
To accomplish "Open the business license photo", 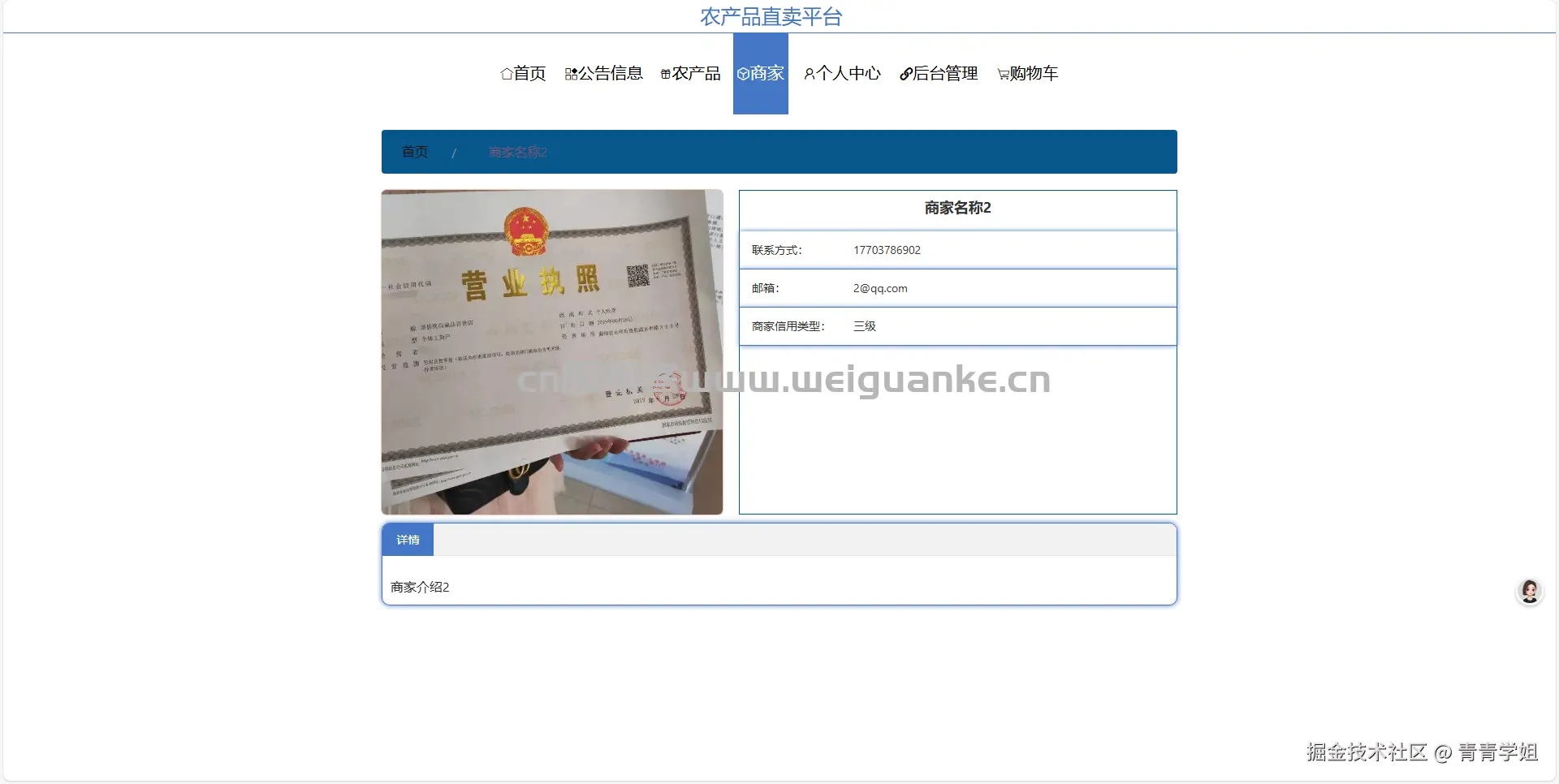I will click(x=552, y=352).
